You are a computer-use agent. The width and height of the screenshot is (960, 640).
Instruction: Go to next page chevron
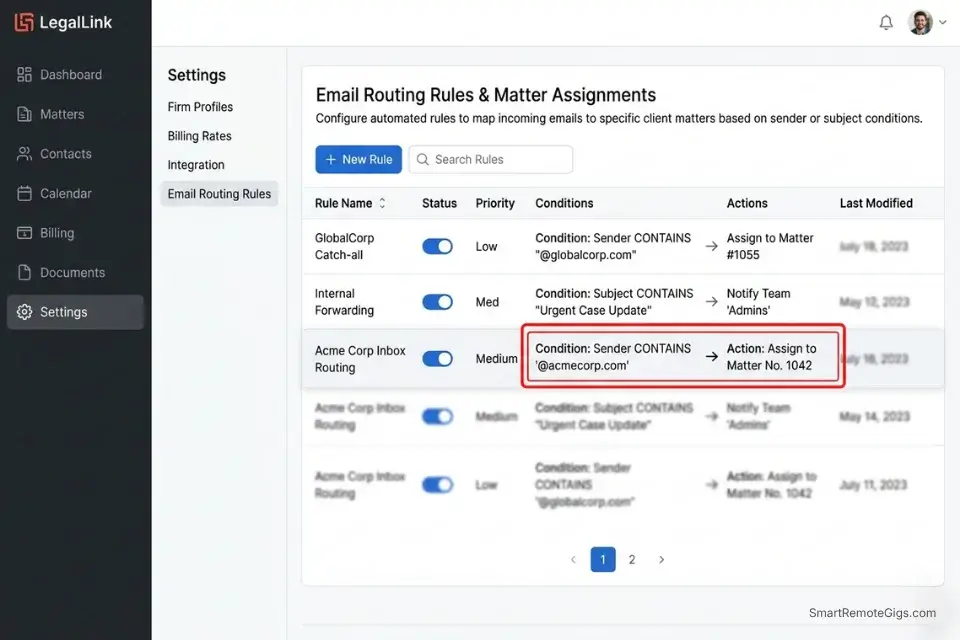click(x=661, y=559)
